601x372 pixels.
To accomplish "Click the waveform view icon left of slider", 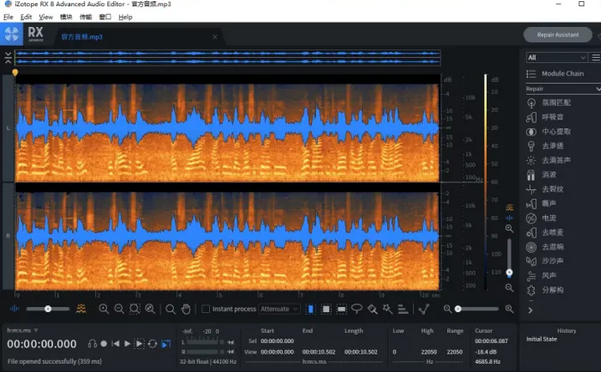I will click(14, 308).
